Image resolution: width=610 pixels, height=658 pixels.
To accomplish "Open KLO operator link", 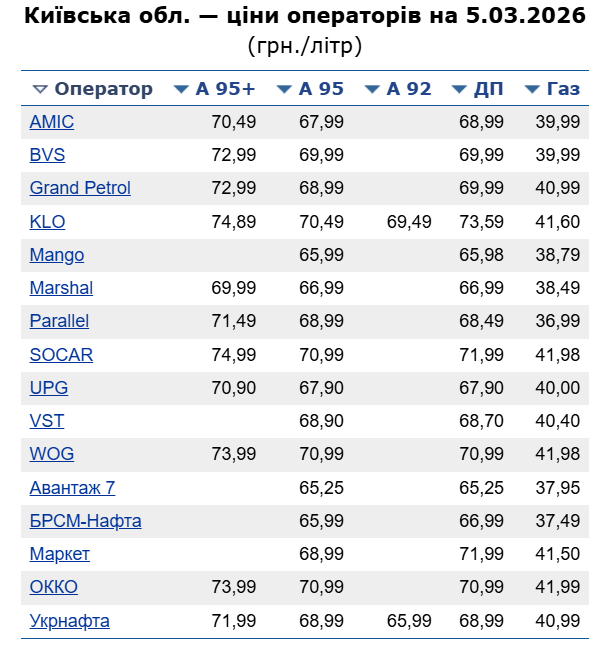I will coord(48,222).
